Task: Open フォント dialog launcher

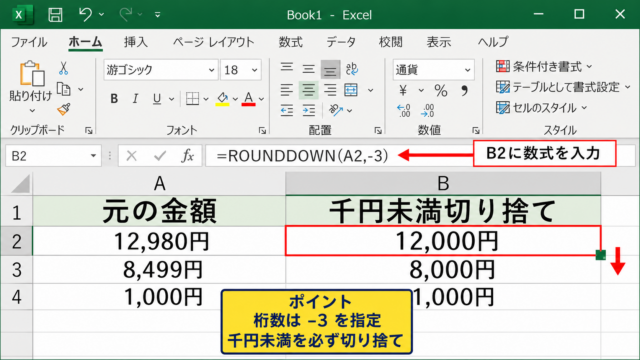Action: [x=262, y=131]
